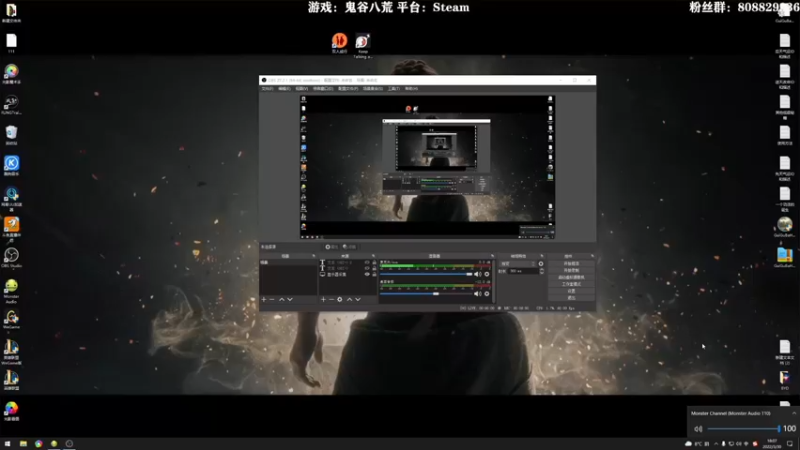Pop out the Audio Mixer dock header icon
Viewport: 800px width, 450px height.
492,256
